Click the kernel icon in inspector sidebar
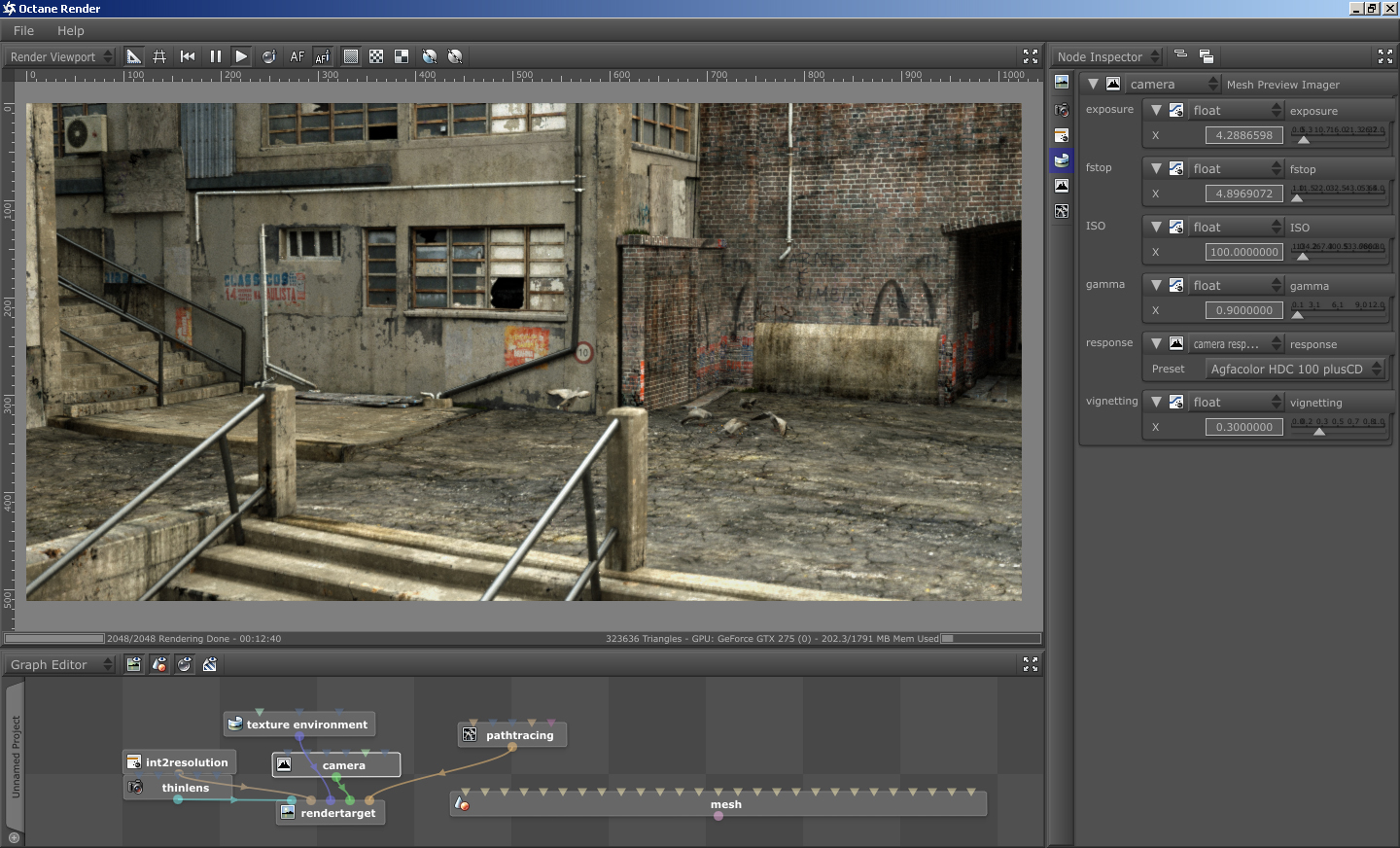Image resolution: width=1400 pixels, height=848 pixels. pos(1062,211)
